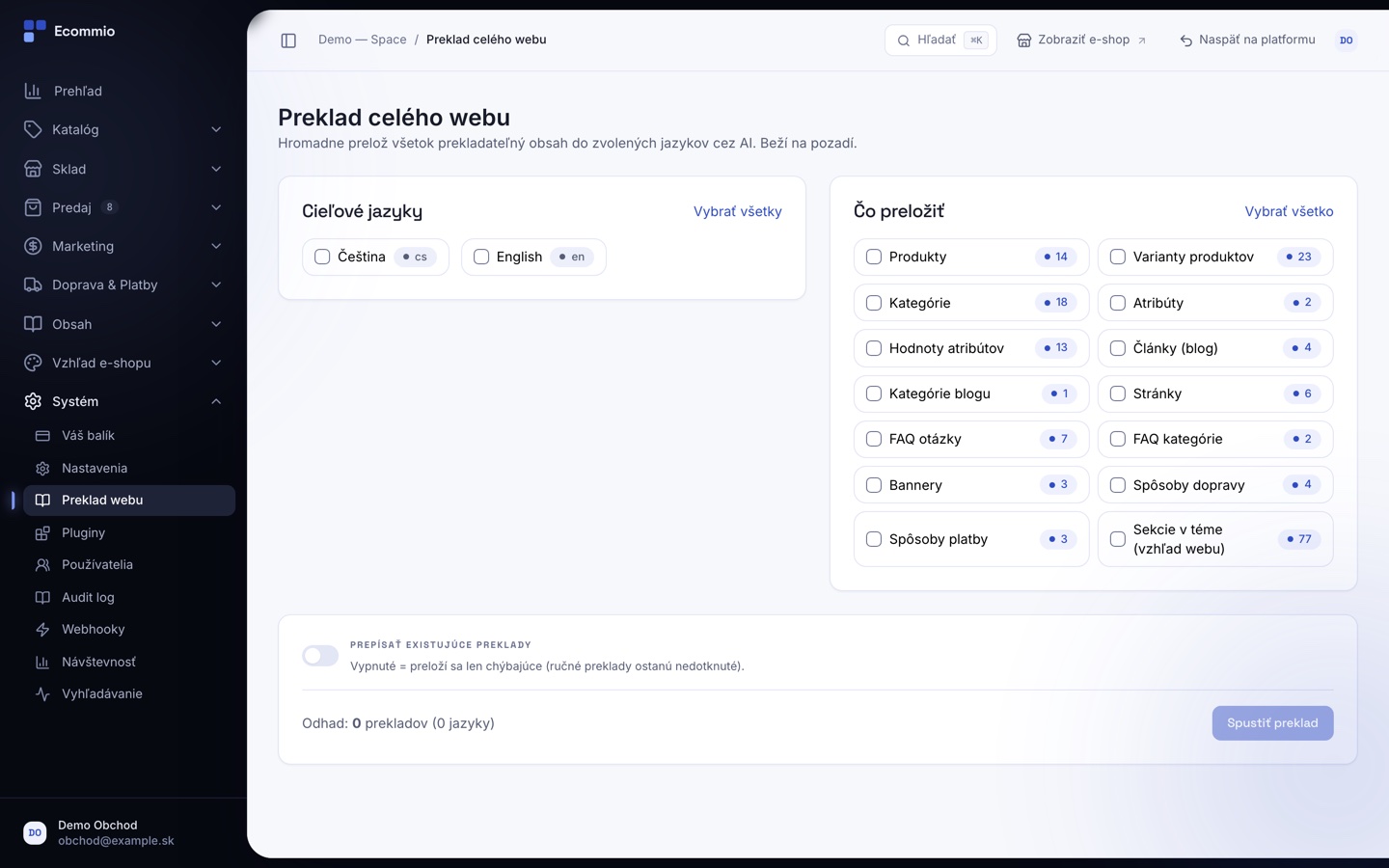Click the Pluginy blocks icon

(42, 533)
